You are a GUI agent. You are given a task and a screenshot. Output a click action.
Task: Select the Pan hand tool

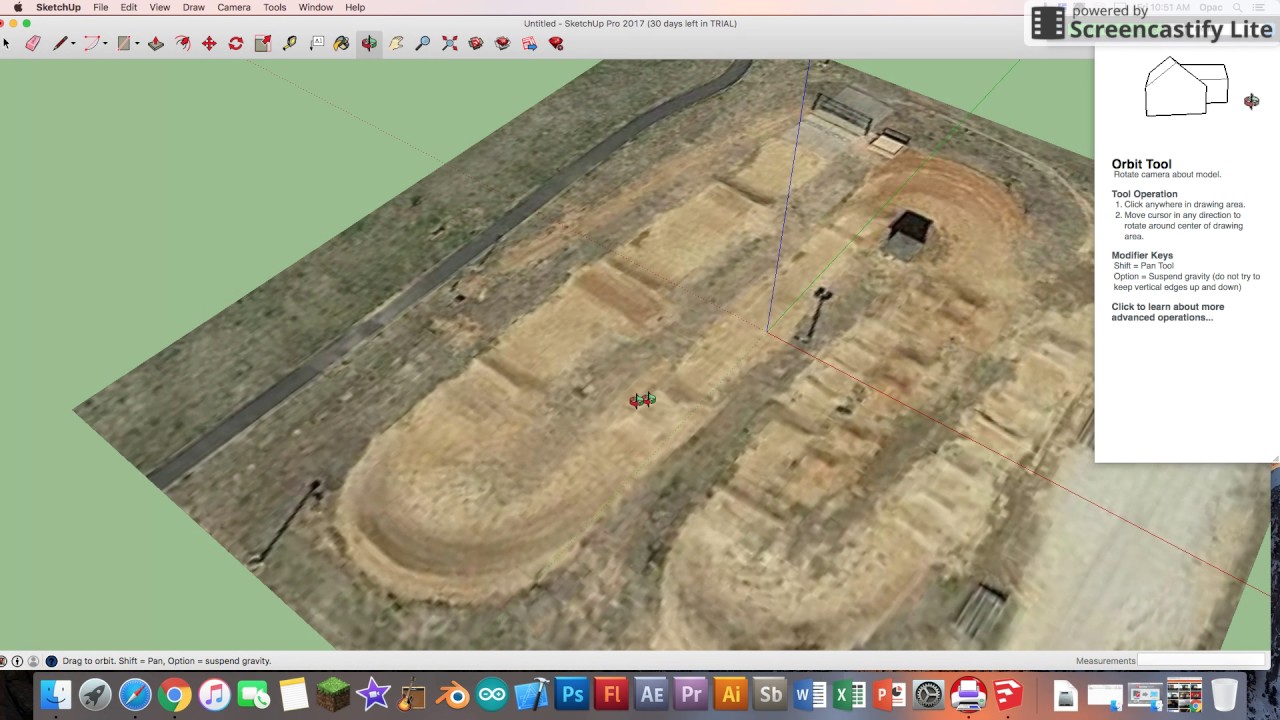[x=396, y=43]
